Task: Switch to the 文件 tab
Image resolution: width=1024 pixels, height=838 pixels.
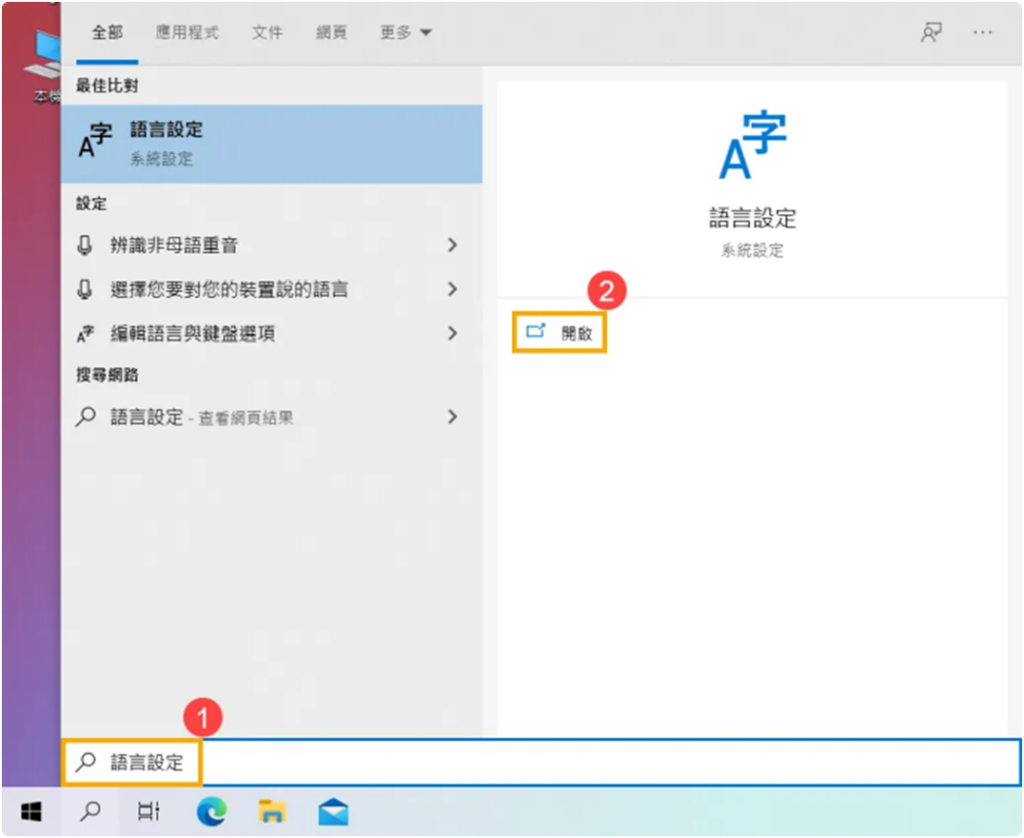Action: click(x=267, y=32)
